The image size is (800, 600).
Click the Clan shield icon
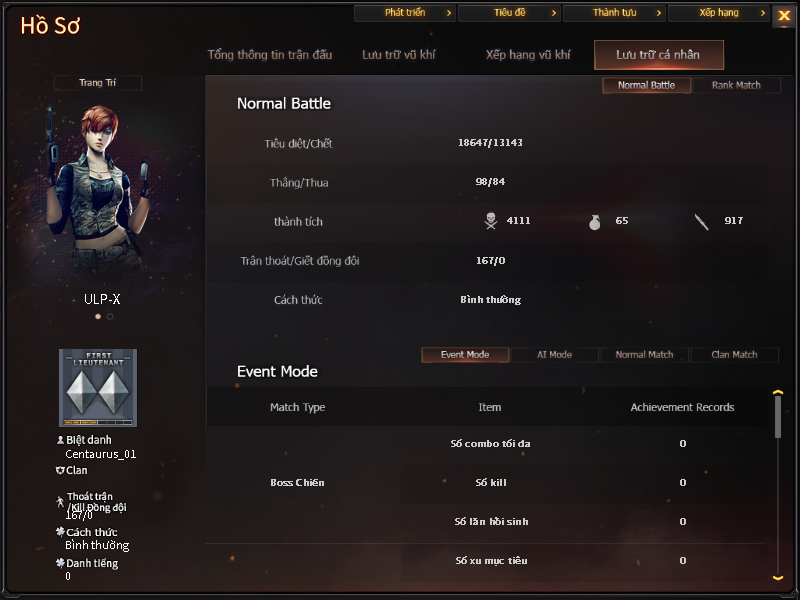[60, 470]
